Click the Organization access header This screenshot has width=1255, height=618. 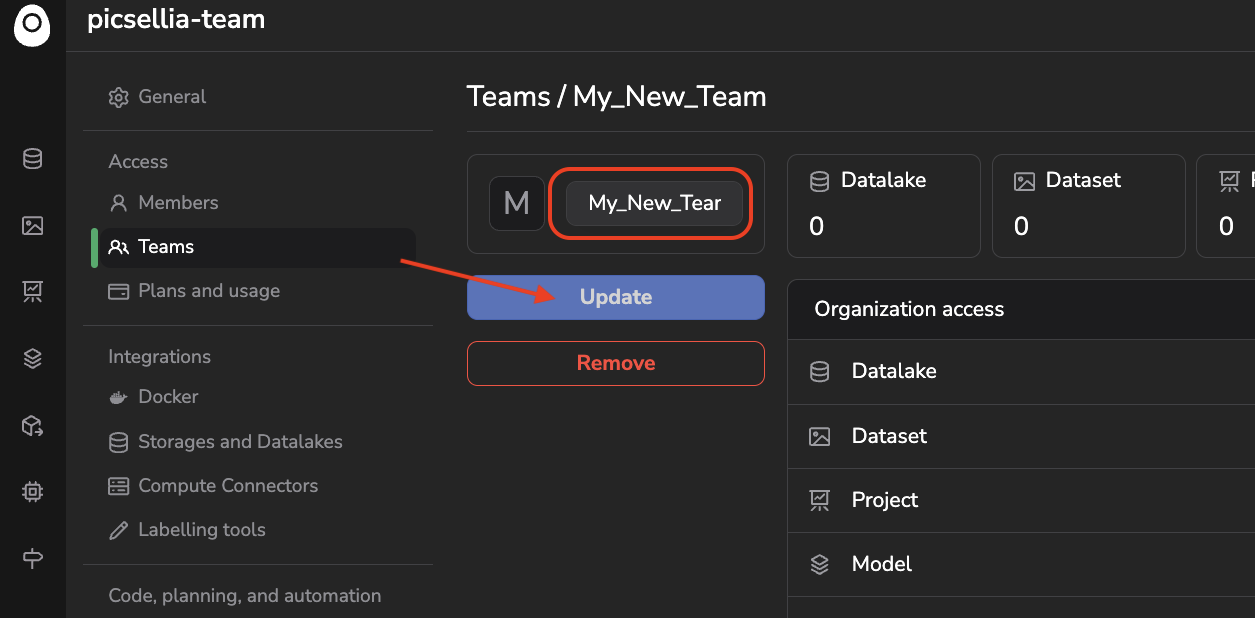[1021, 309]
